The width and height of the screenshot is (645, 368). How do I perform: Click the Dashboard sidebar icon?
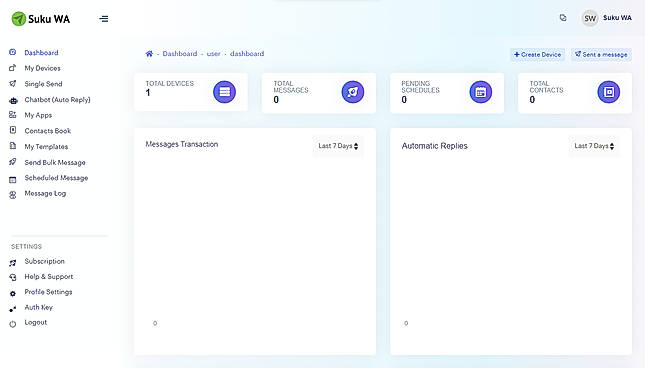click(x=13, y=52)
